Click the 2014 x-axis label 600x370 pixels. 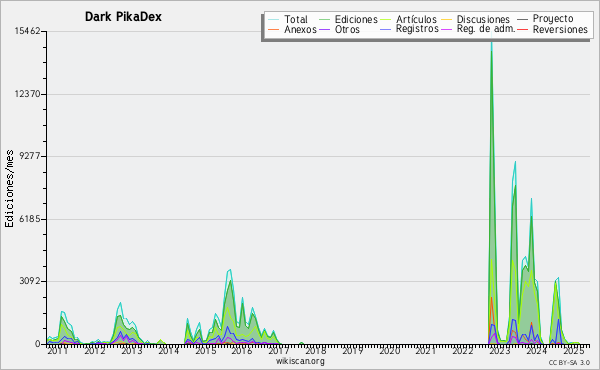(169, 350)
